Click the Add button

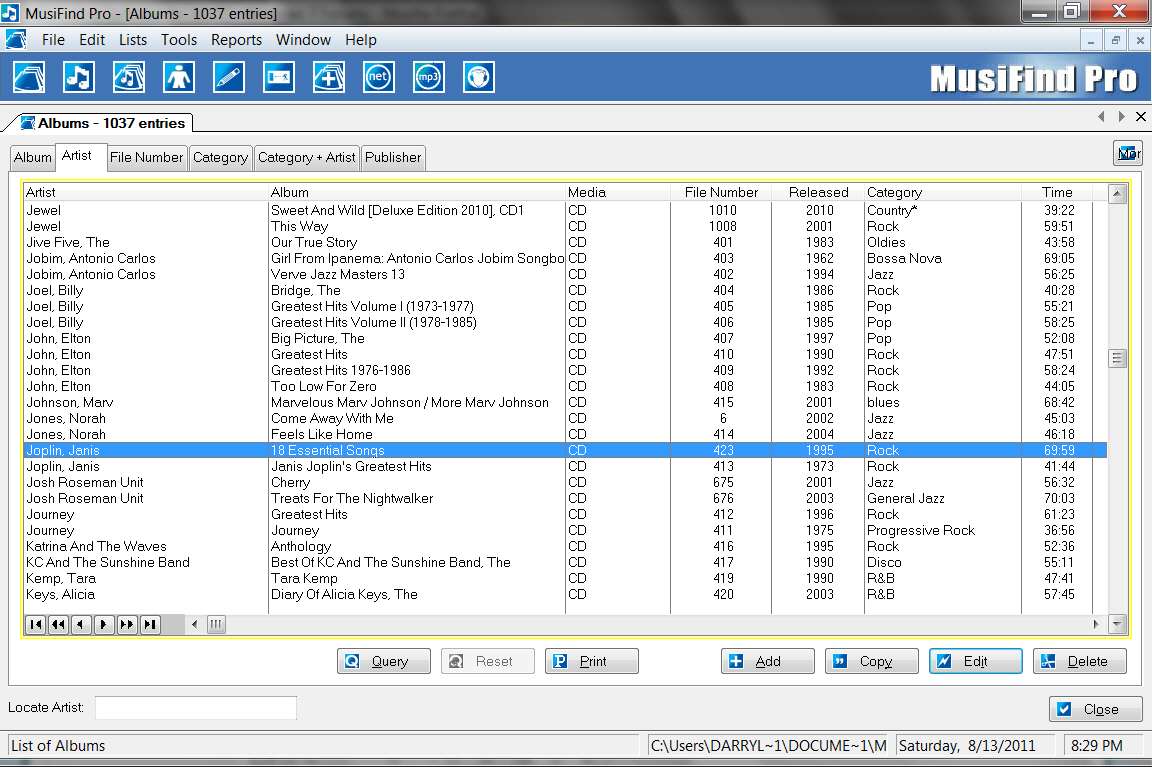(x=768, y=661)
